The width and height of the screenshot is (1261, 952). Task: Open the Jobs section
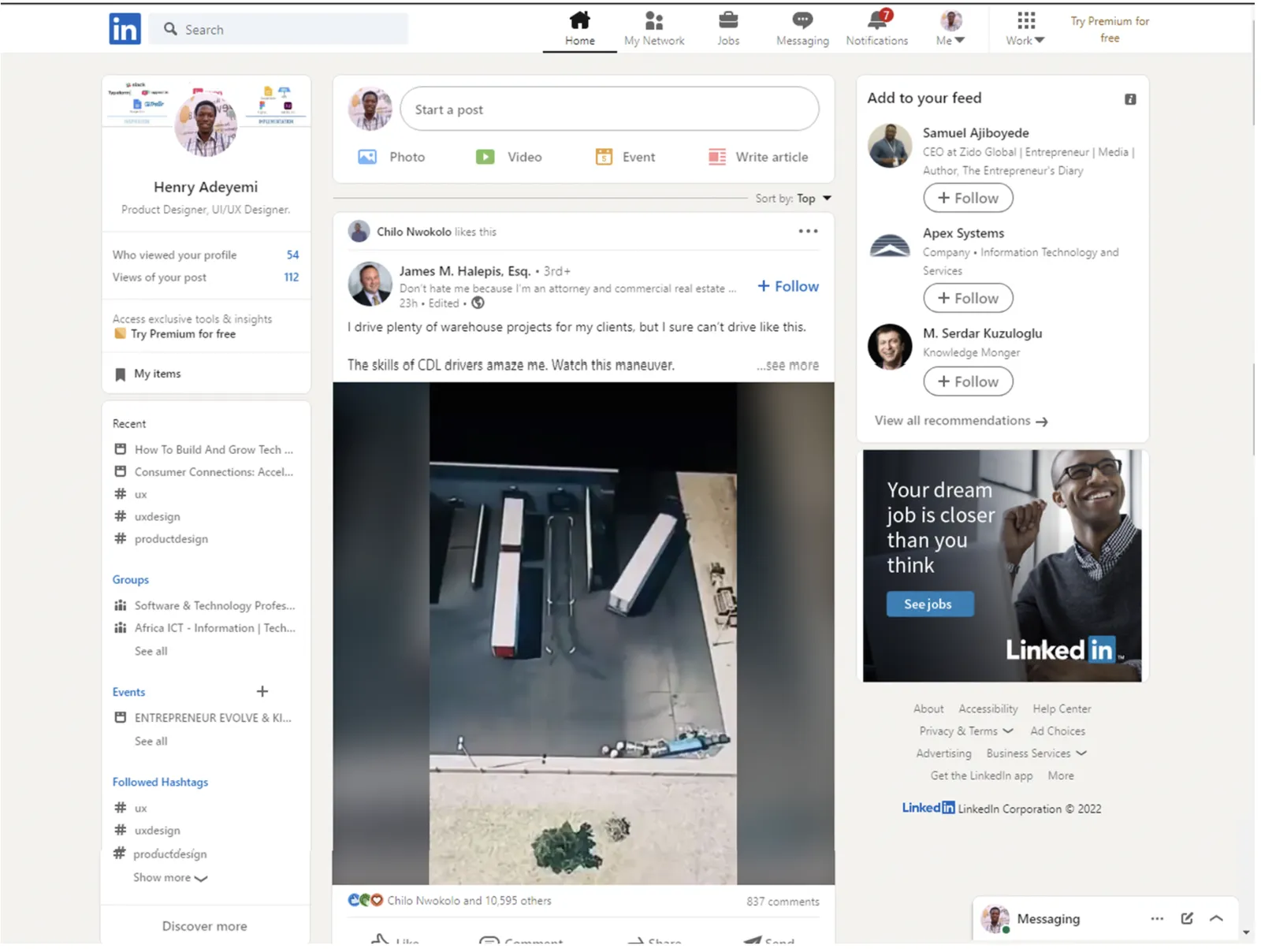(x=728, y=28)
